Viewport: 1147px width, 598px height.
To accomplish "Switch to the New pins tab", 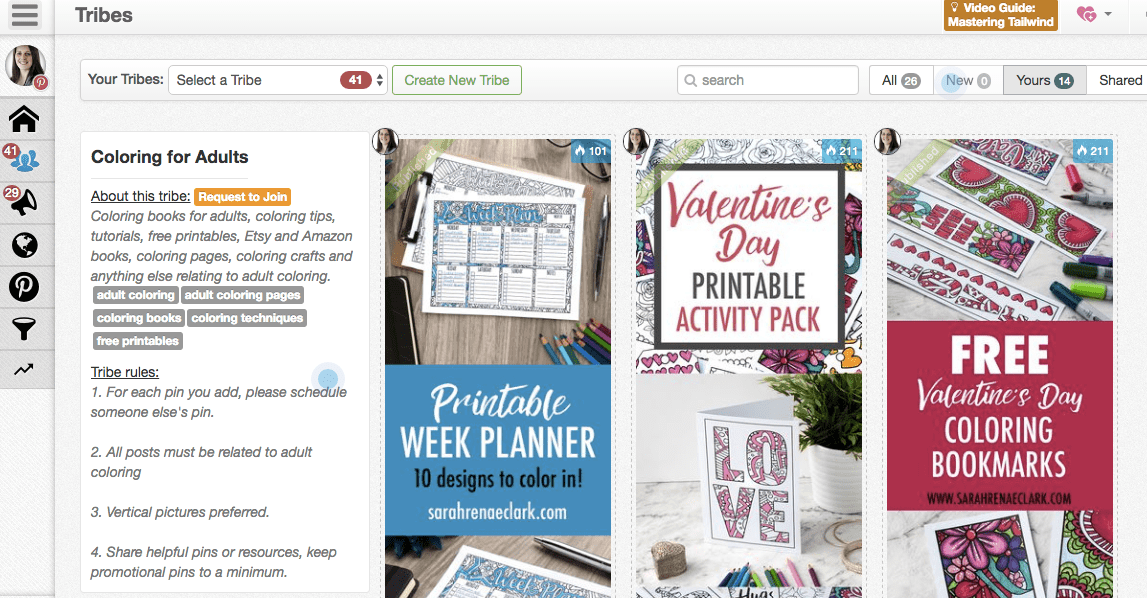I will (968, 81).
